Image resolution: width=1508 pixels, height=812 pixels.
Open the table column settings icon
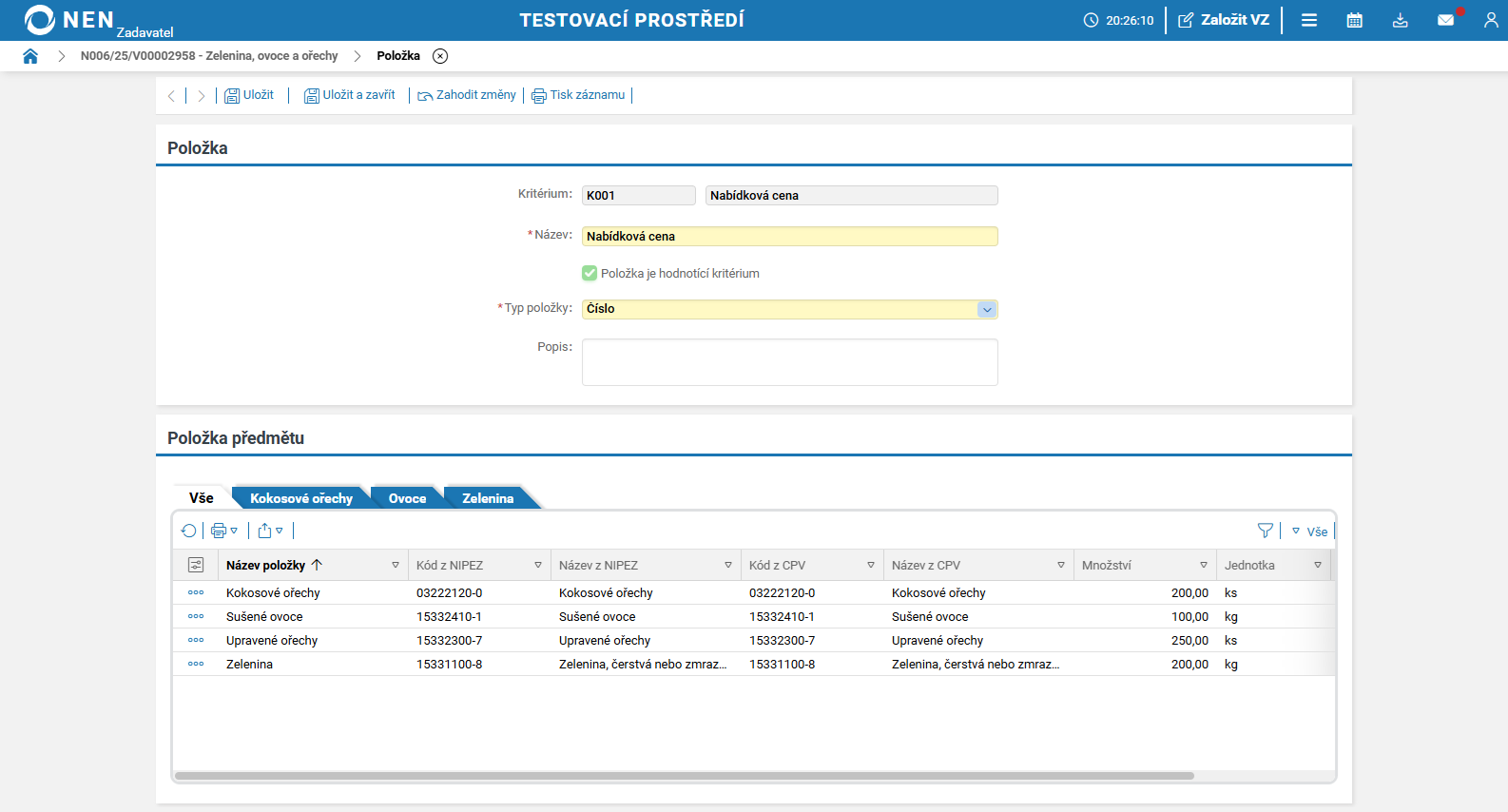click(196, 565)
